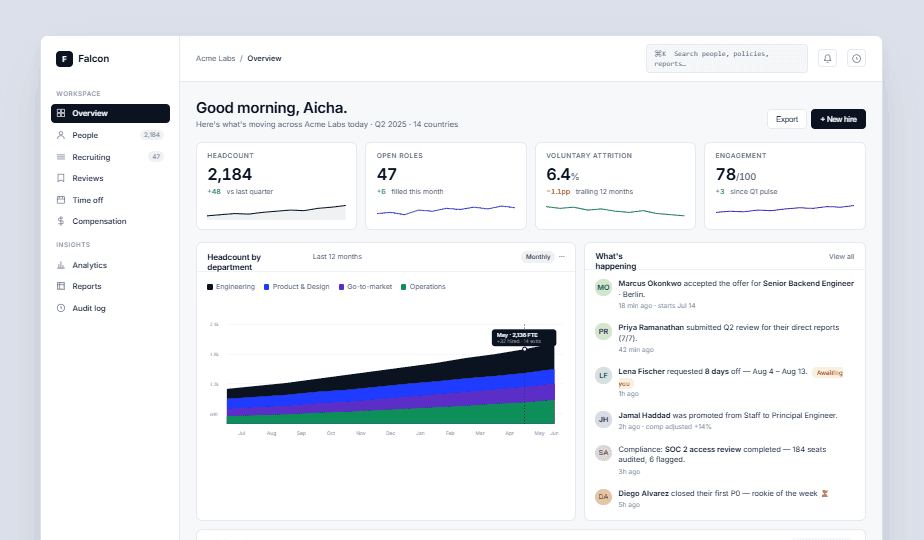Viewport: 924px width, 540px height.
Task: Click the Reports table icon
Action: point(61,286)
